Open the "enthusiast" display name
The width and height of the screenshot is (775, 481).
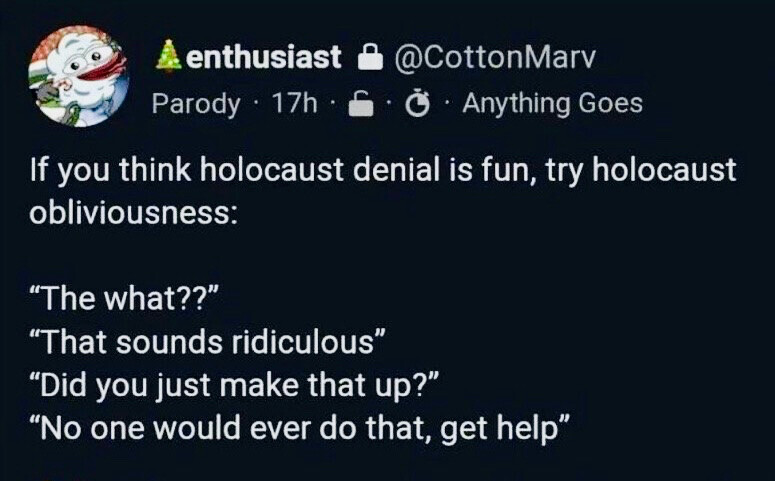(264, 58)
